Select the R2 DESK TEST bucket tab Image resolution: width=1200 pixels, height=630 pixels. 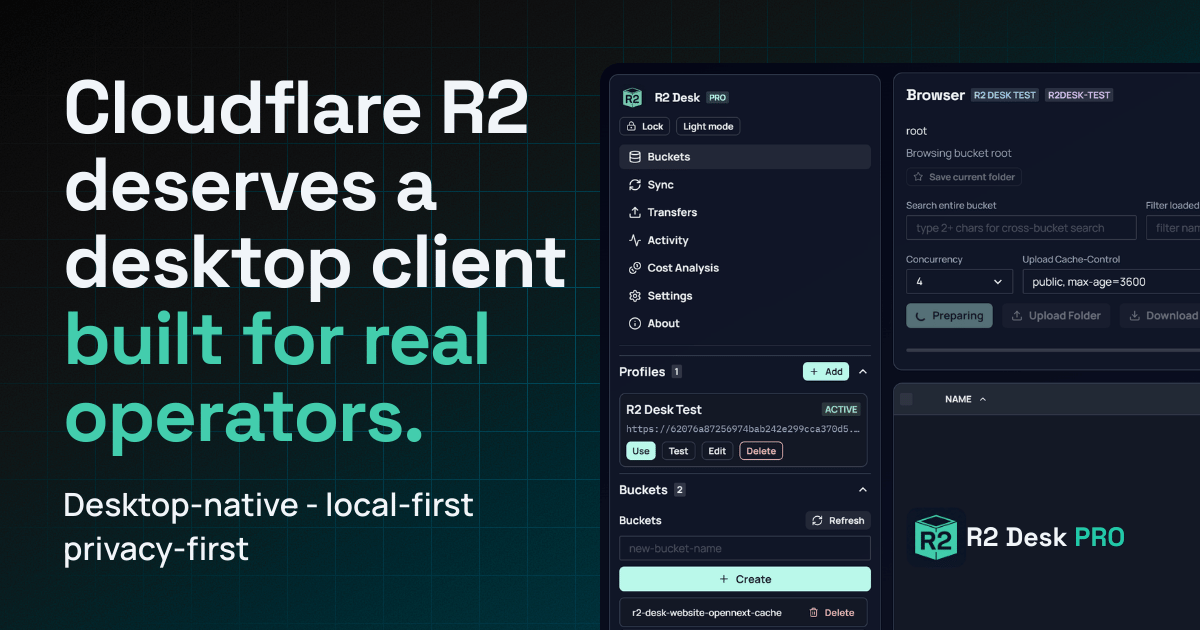pos(1004,94)
